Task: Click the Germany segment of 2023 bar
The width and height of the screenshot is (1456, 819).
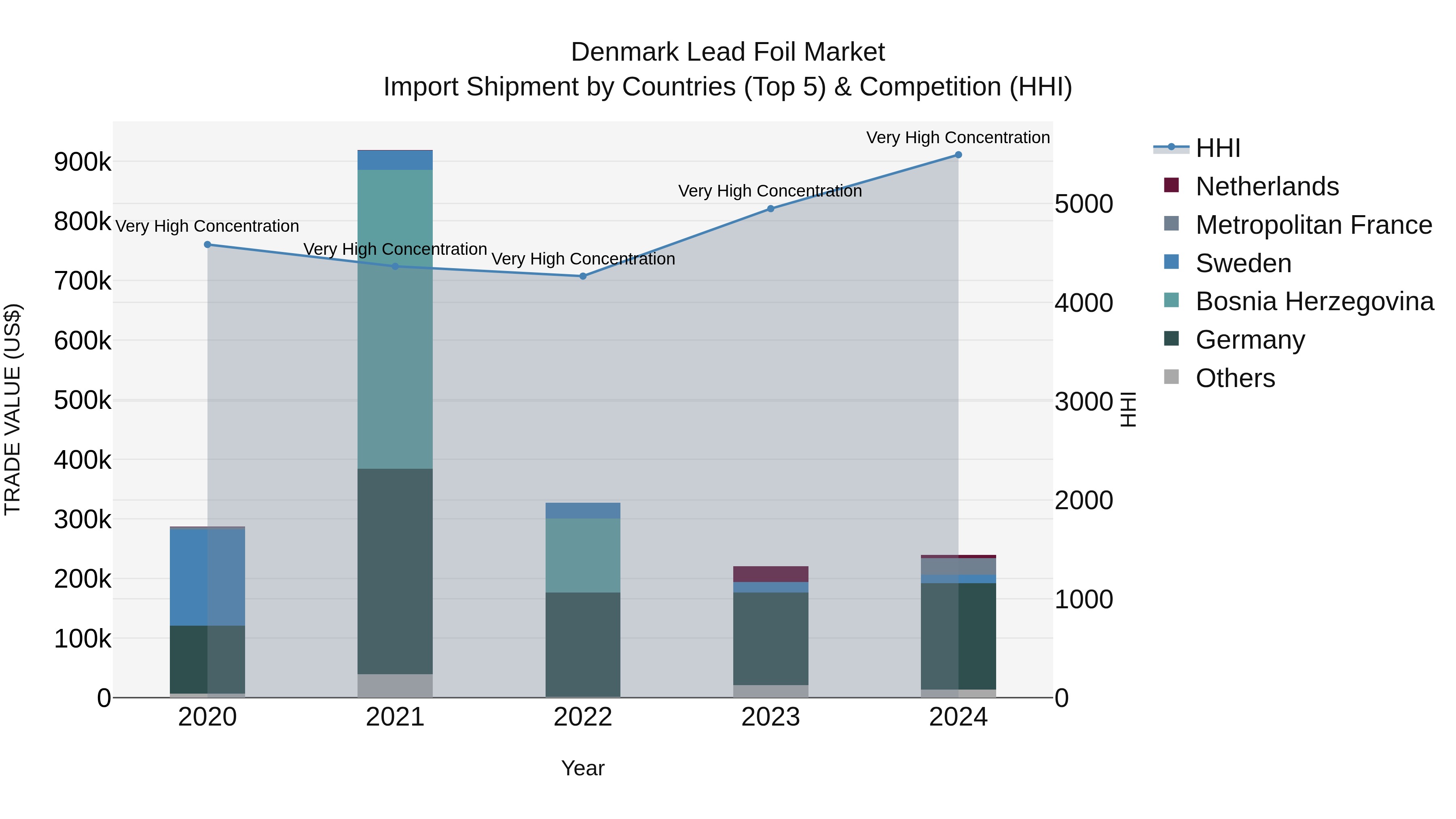Action: [x=770, y=639]
